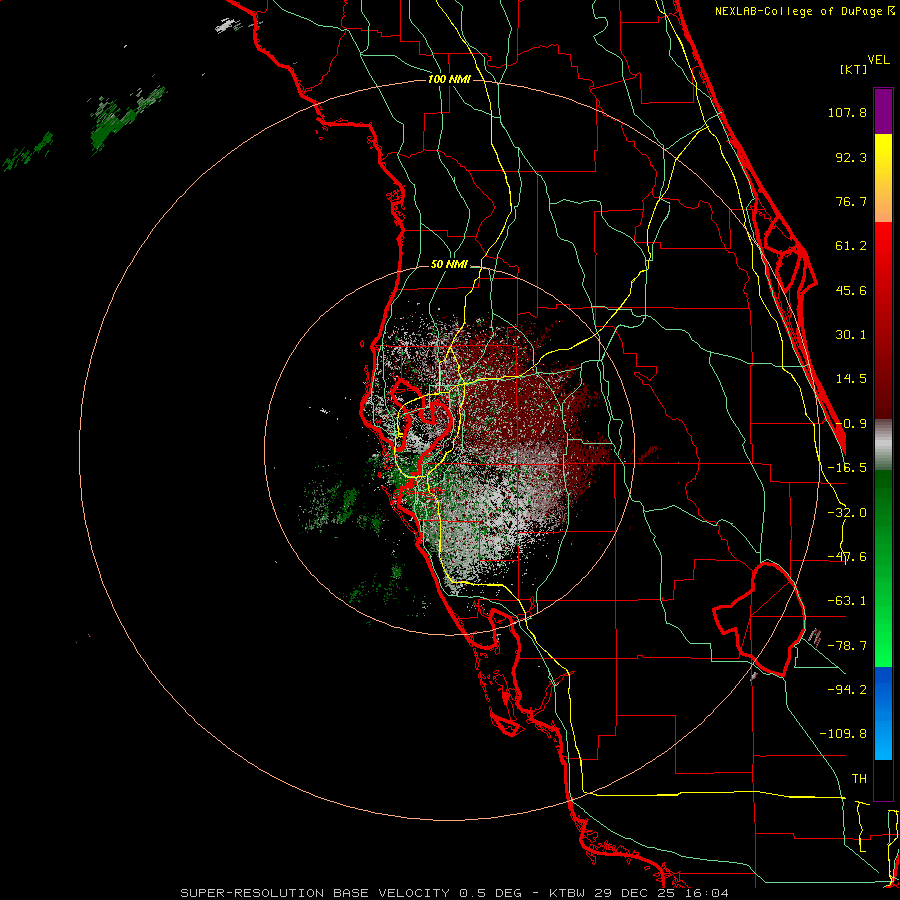
Task: Select the -109.8 scale value
Action: 843,734
